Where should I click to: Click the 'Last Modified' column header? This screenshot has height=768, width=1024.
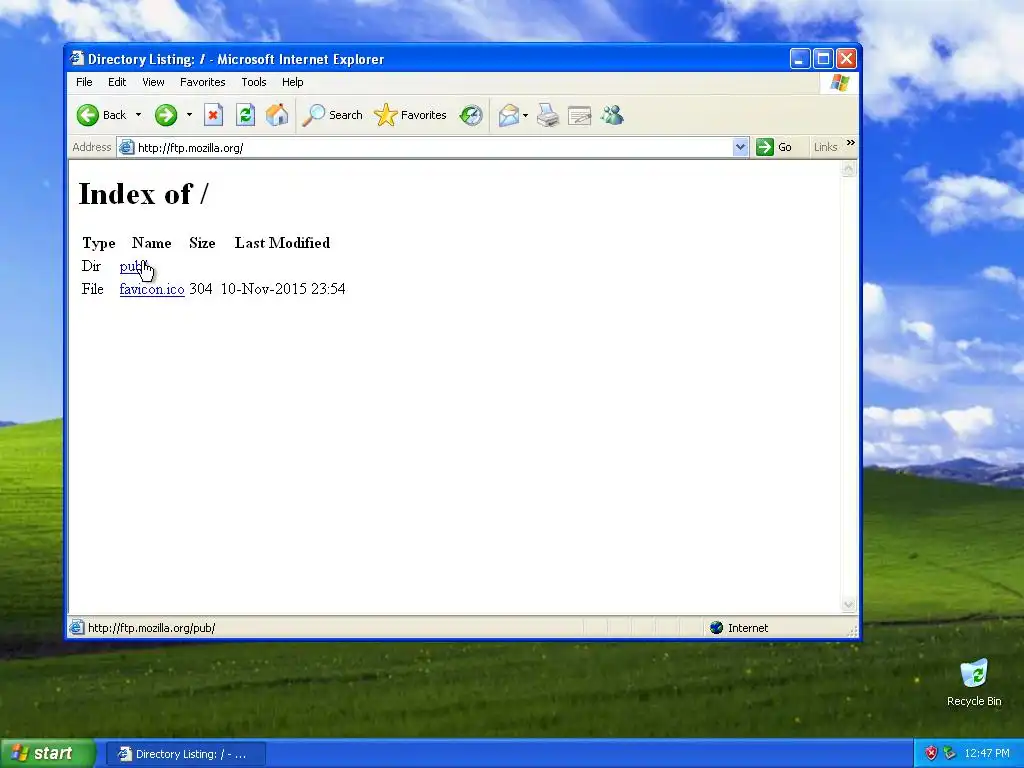tap(282, 243)
